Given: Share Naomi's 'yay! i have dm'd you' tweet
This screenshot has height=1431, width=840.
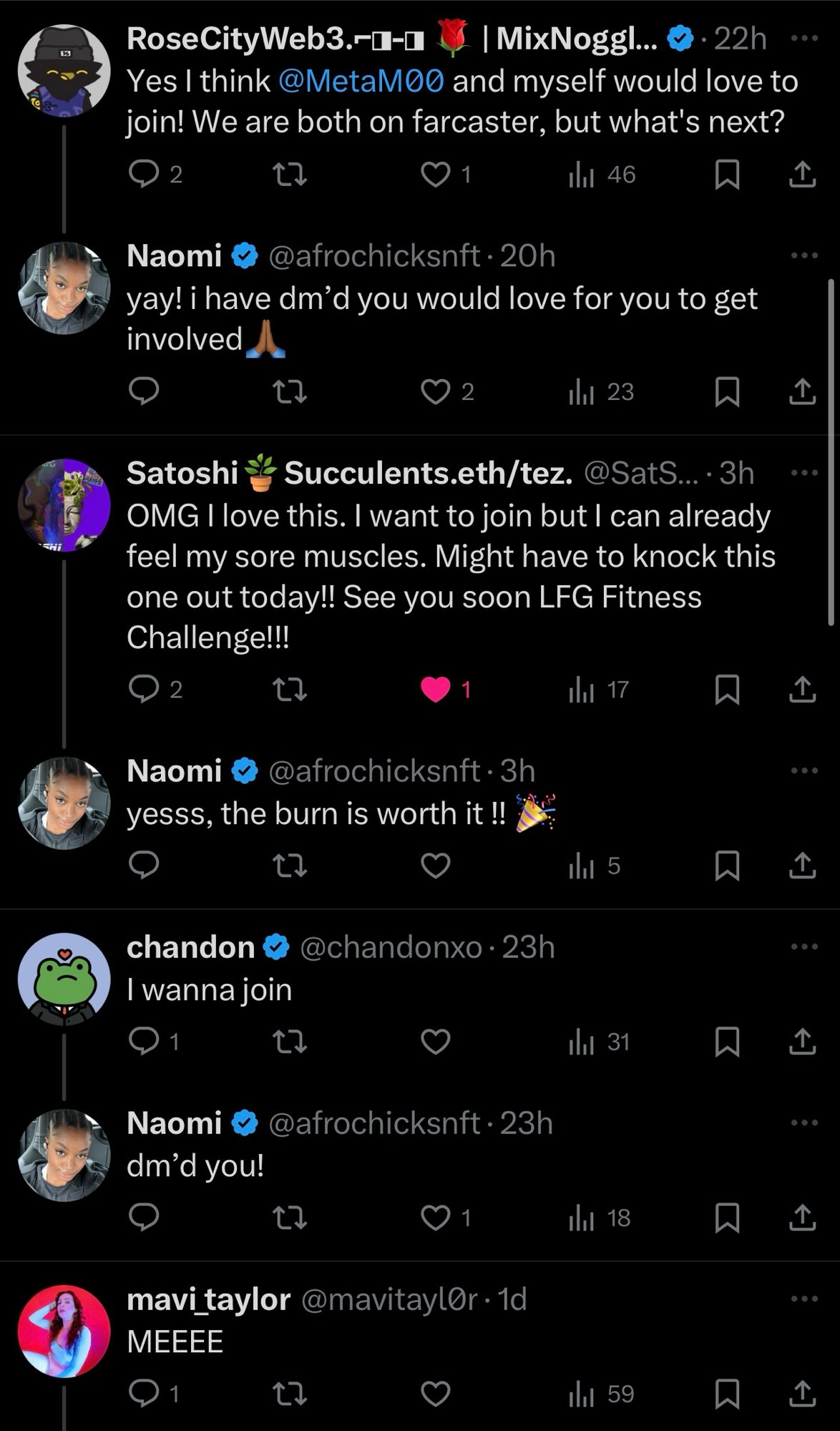Looking at the screenshot, I should (x=802, y=391).
